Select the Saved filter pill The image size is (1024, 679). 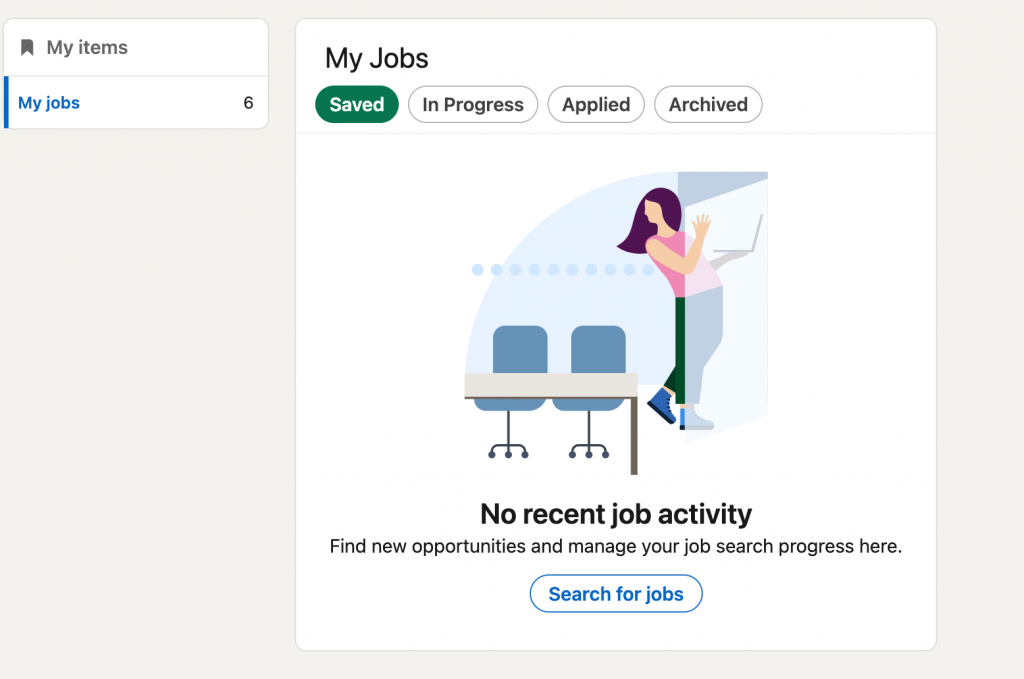point(357,105)
